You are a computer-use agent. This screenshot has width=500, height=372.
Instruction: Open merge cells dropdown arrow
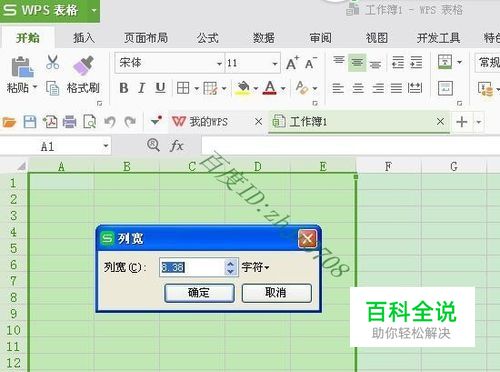pyautogui.click(x=459, y=62)
